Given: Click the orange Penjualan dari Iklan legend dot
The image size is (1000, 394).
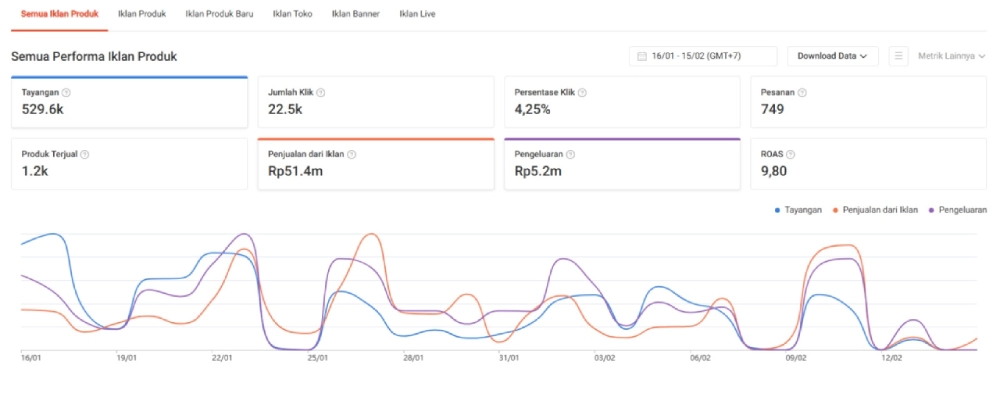Looking at the screenshot, I should (x=836, y=210).
